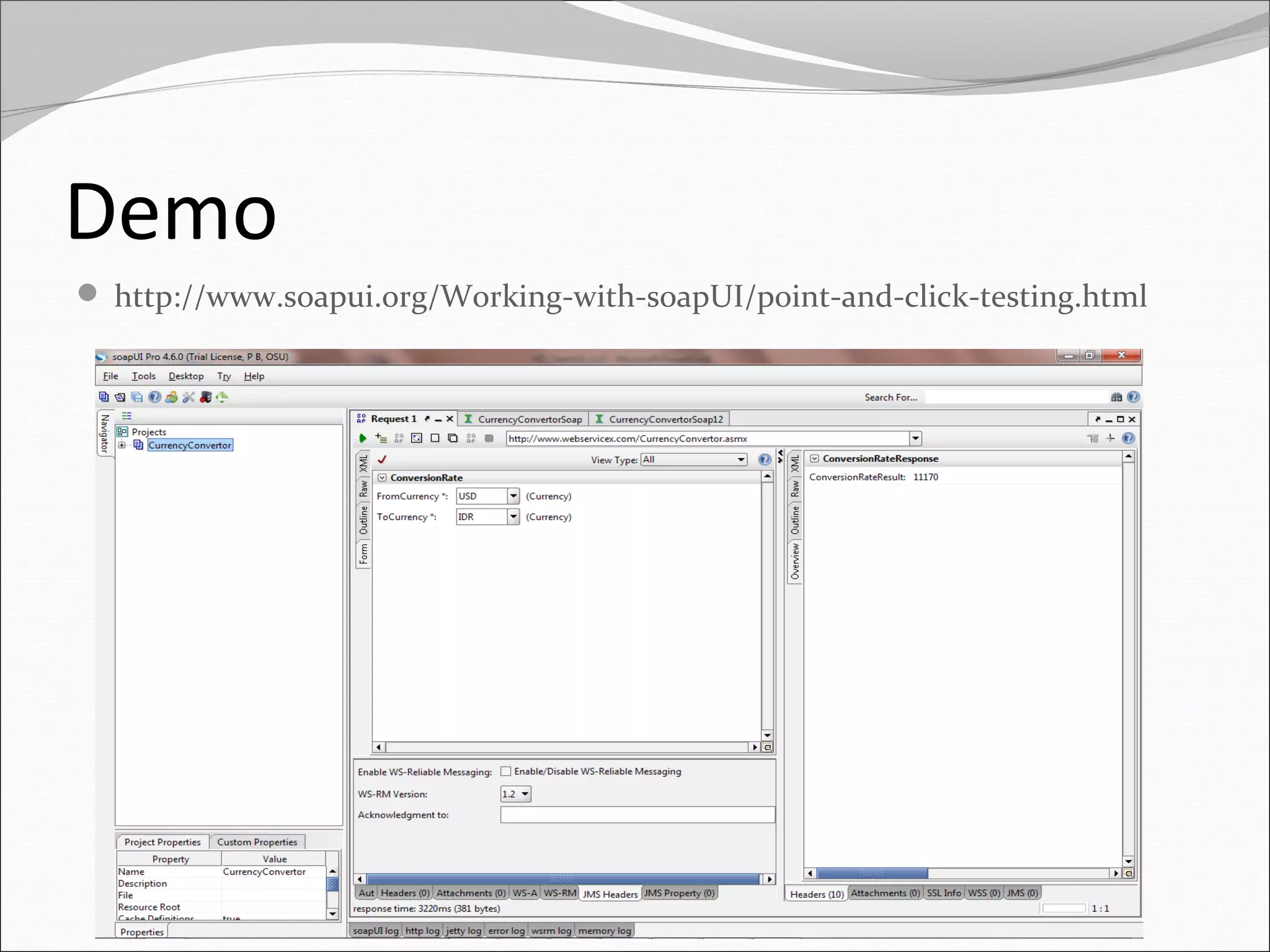Viewport: 1270px width, 952px height.
Task: Expand the CurrencyConvertor project tree node
Action: point(122,445)
